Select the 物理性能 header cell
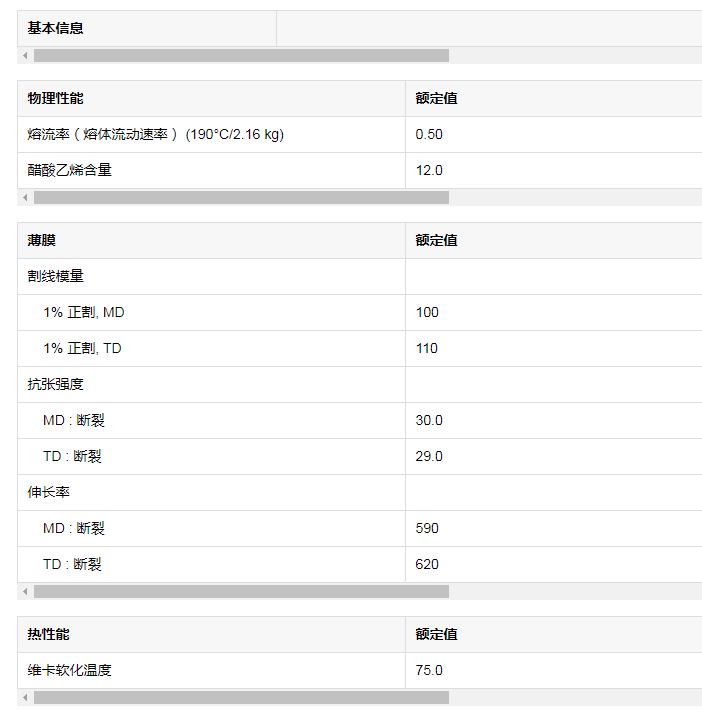This screenshot has height=713, width=702. [211, 98]
